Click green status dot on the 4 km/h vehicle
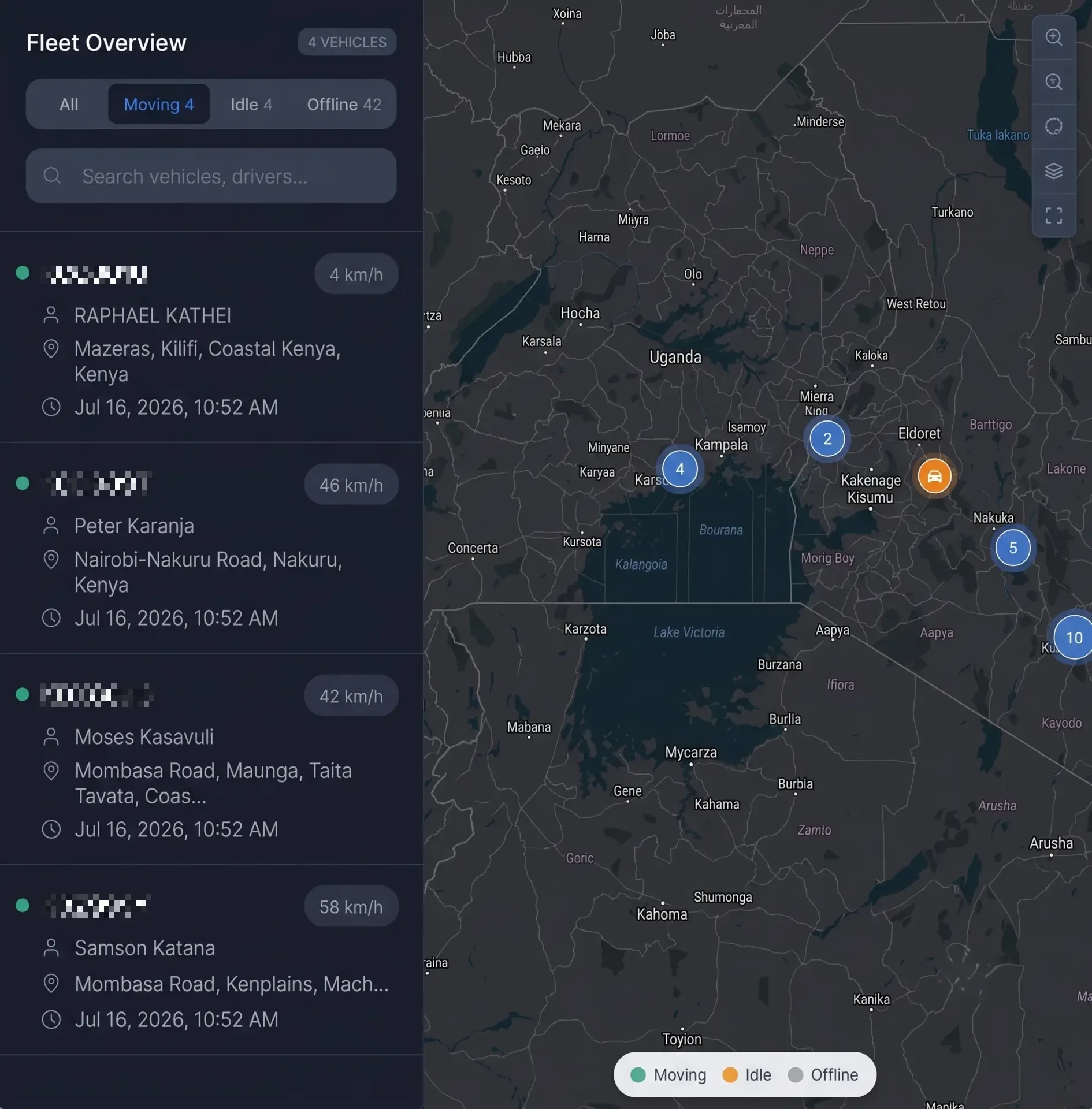Image resolution: width=1092 pixels, height=1109 pixels. 23,273
